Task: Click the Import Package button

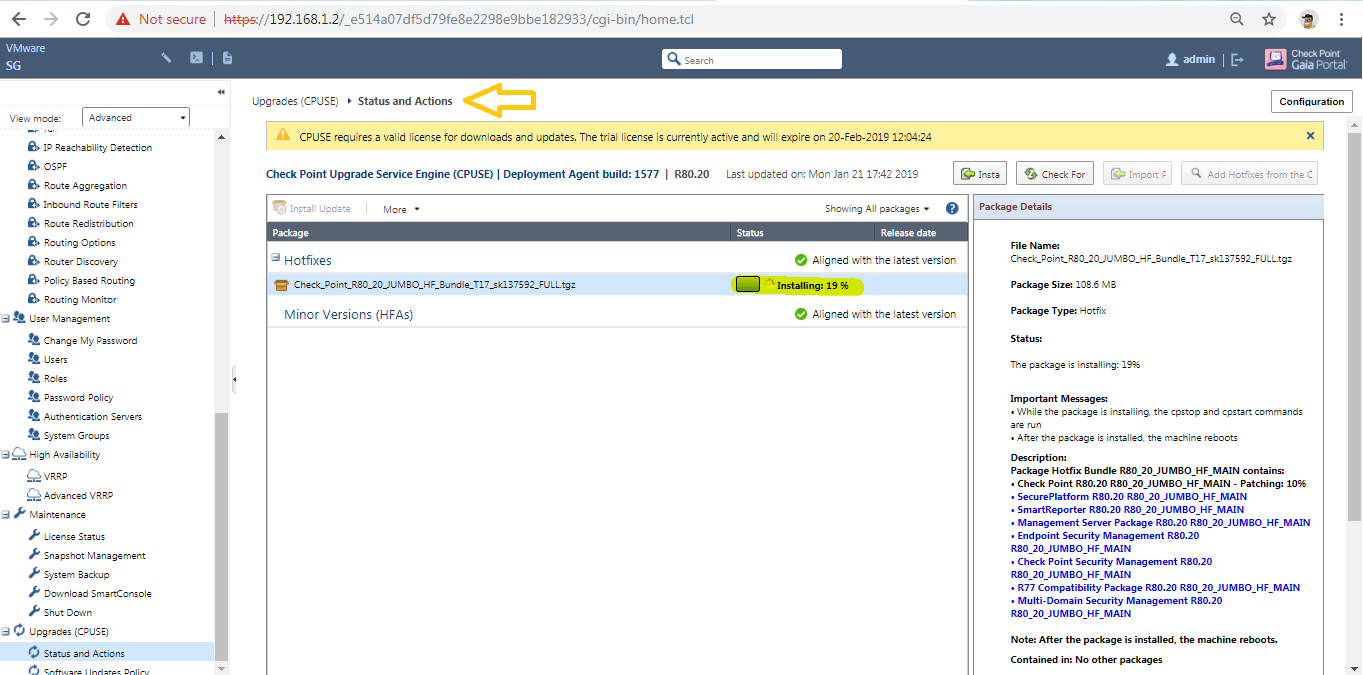Action: (1137, 174)
